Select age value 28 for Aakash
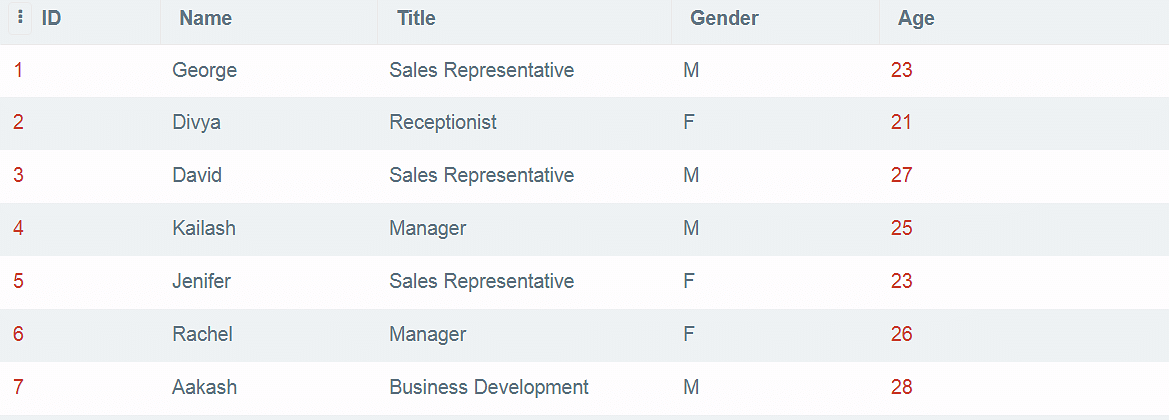1169x420 pixels. 901,387
